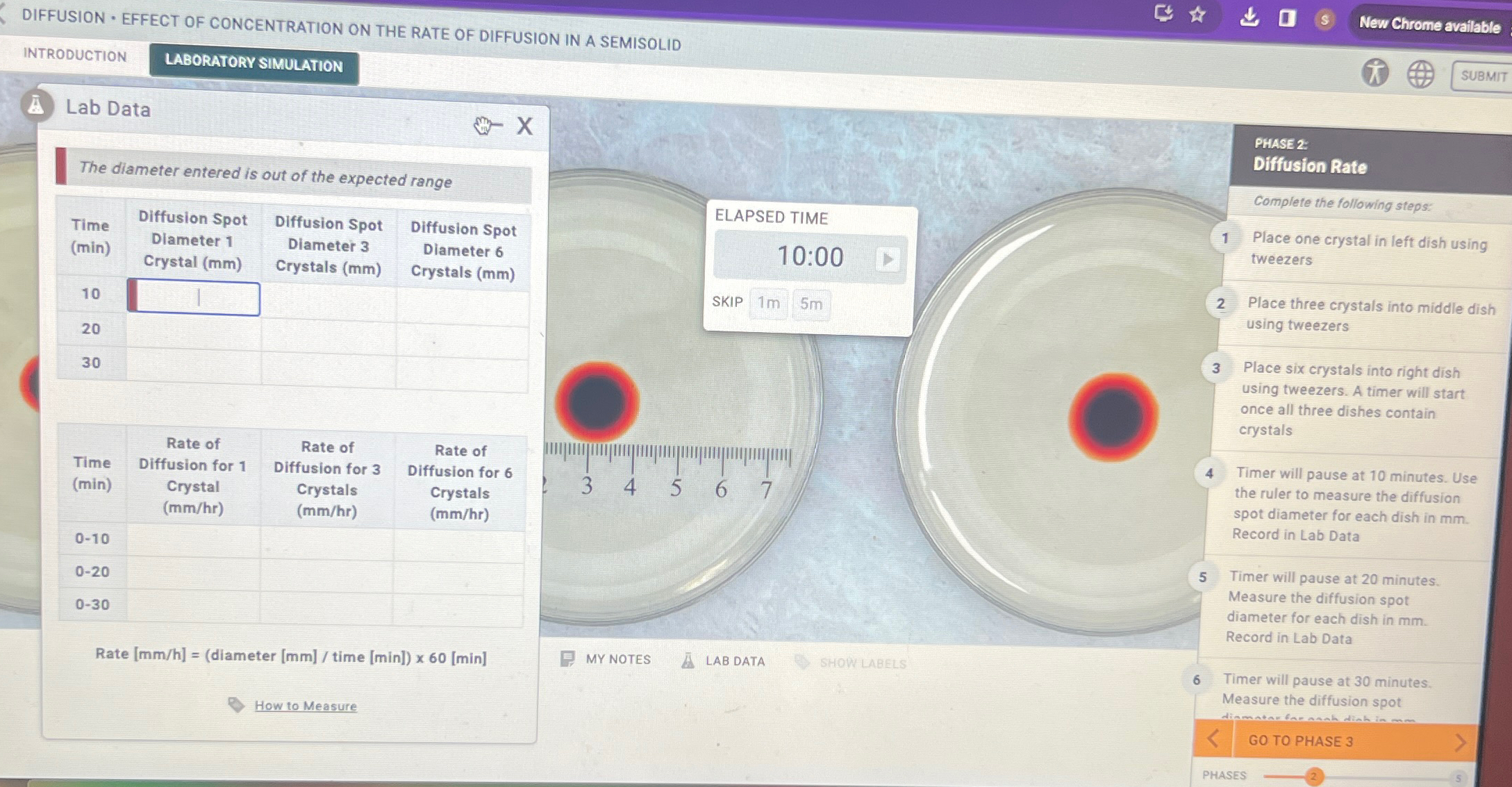This screenshot has width=1512, height=787.
Task: Open MY NOTES from bottom toolbar
Action: (x=606, y=658)
